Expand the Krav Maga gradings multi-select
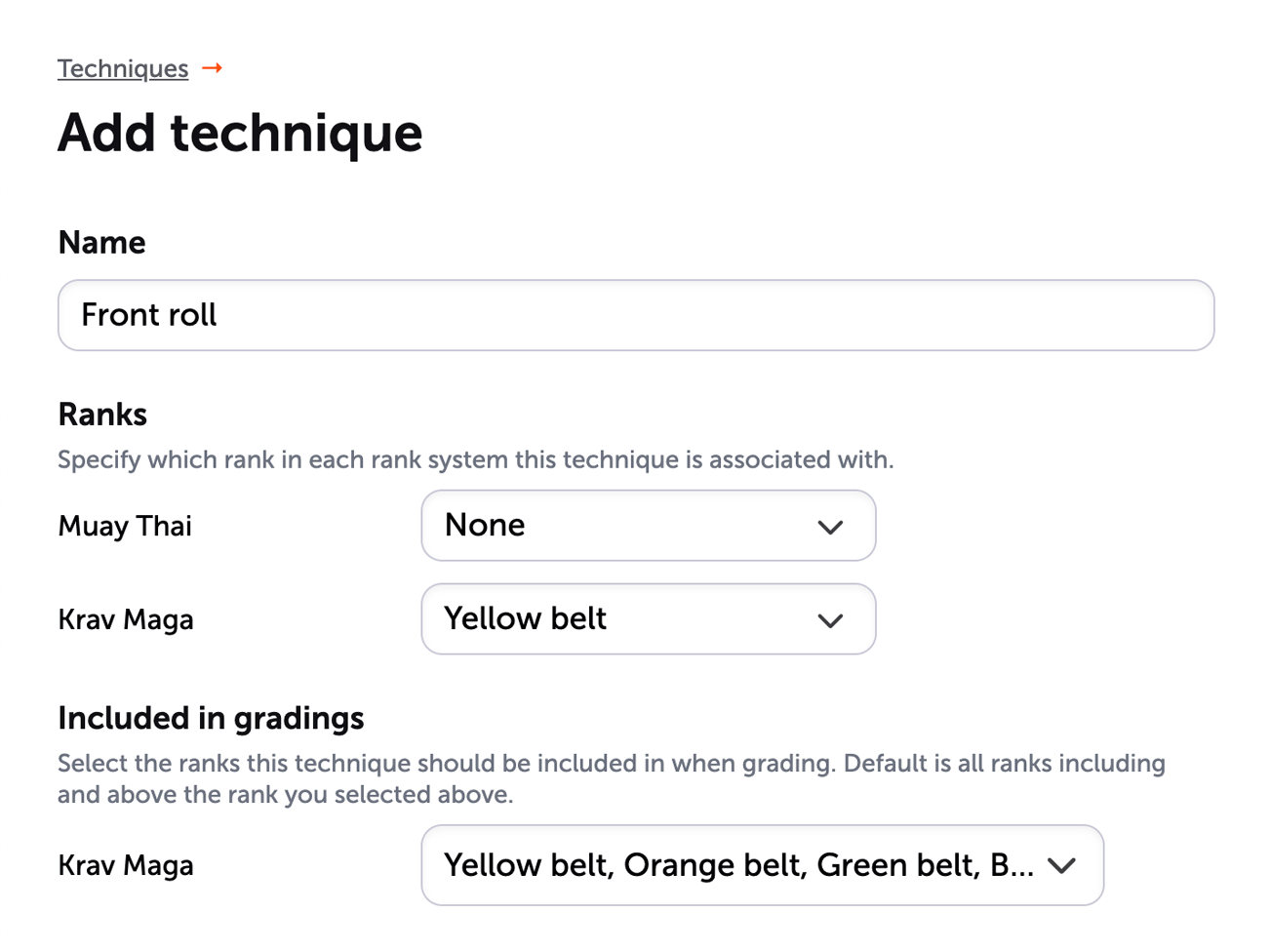1270x952 pixels. point(761,865)
